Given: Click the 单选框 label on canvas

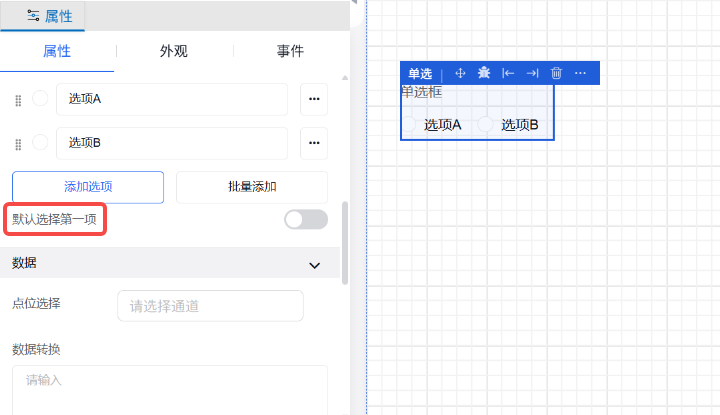Looking at the screenshot, I should pos(422,92).
